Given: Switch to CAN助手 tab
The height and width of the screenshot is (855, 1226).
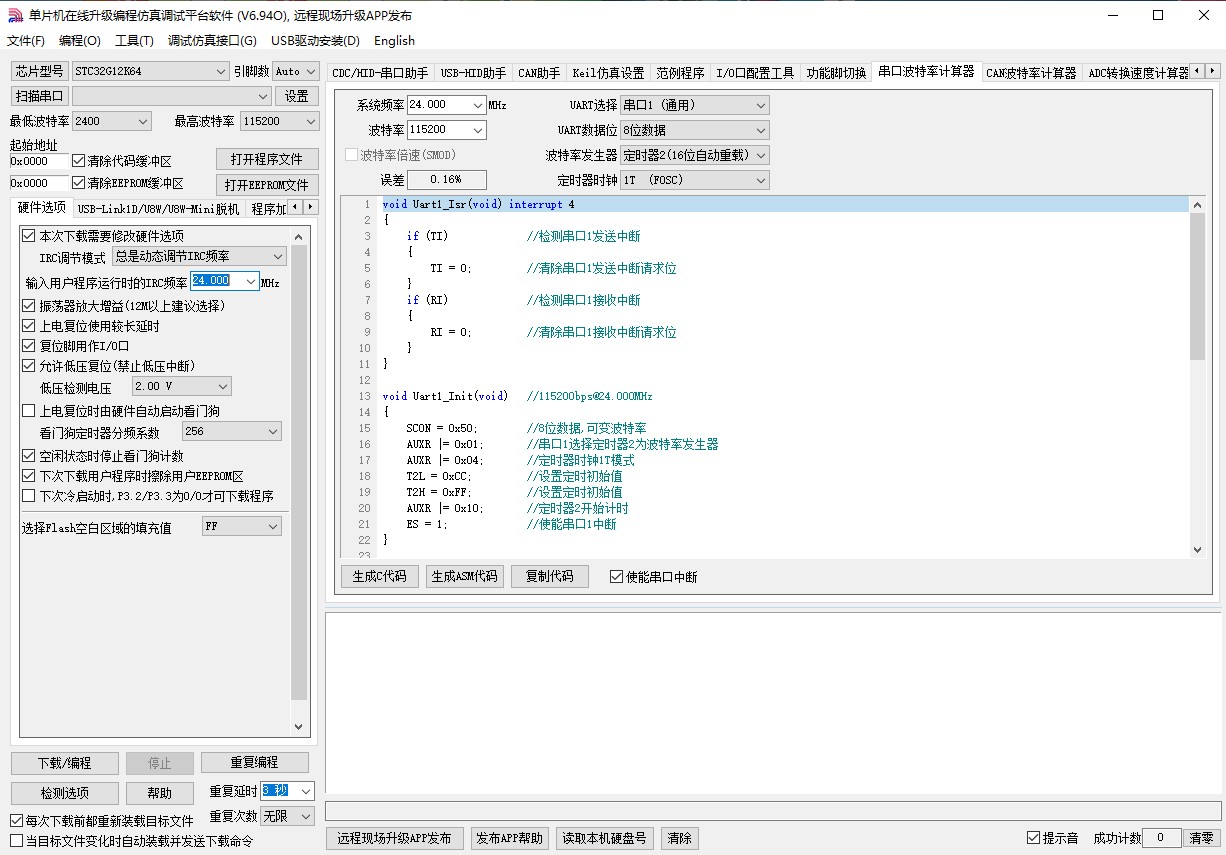Looking at the screenshot, I should click(539, 73).
